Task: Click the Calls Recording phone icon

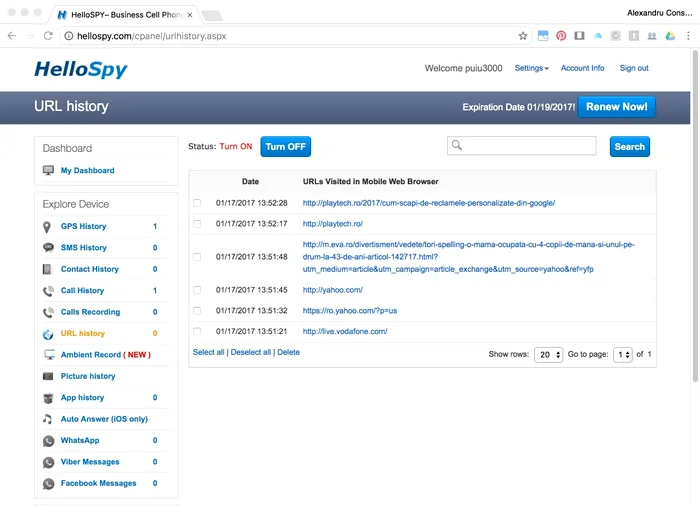Action: 48,312
